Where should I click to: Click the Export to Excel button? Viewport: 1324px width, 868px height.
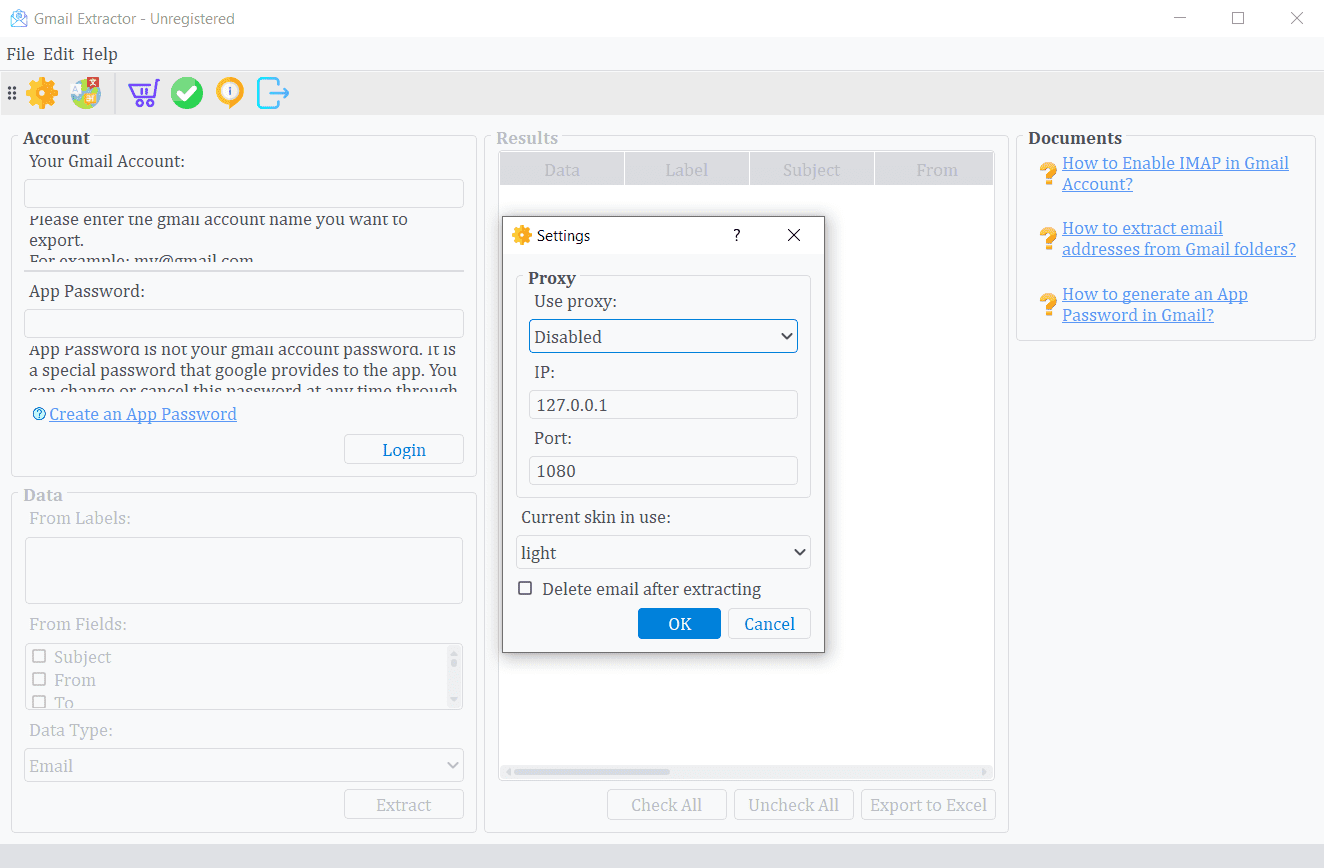(x=928, y=804)
